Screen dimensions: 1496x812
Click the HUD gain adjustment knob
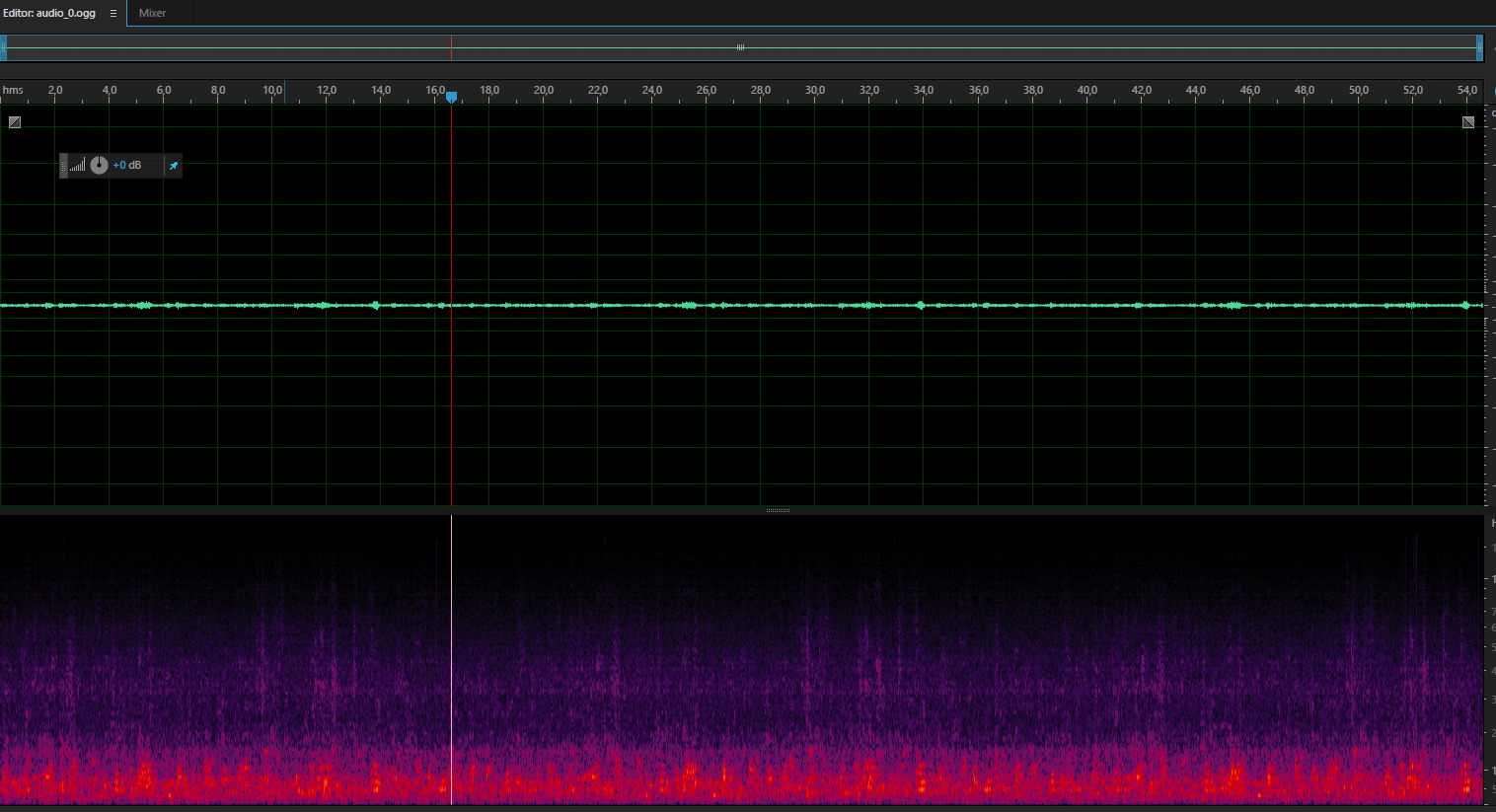[99, 165]
